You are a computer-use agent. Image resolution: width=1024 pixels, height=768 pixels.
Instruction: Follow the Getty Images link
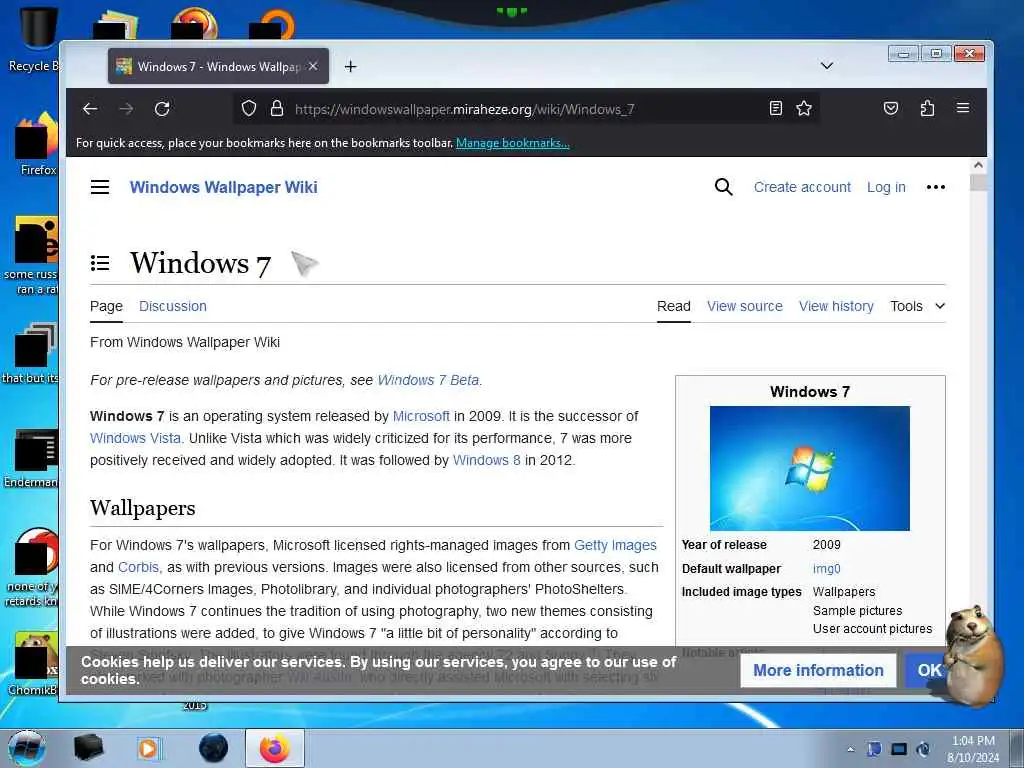615,545
